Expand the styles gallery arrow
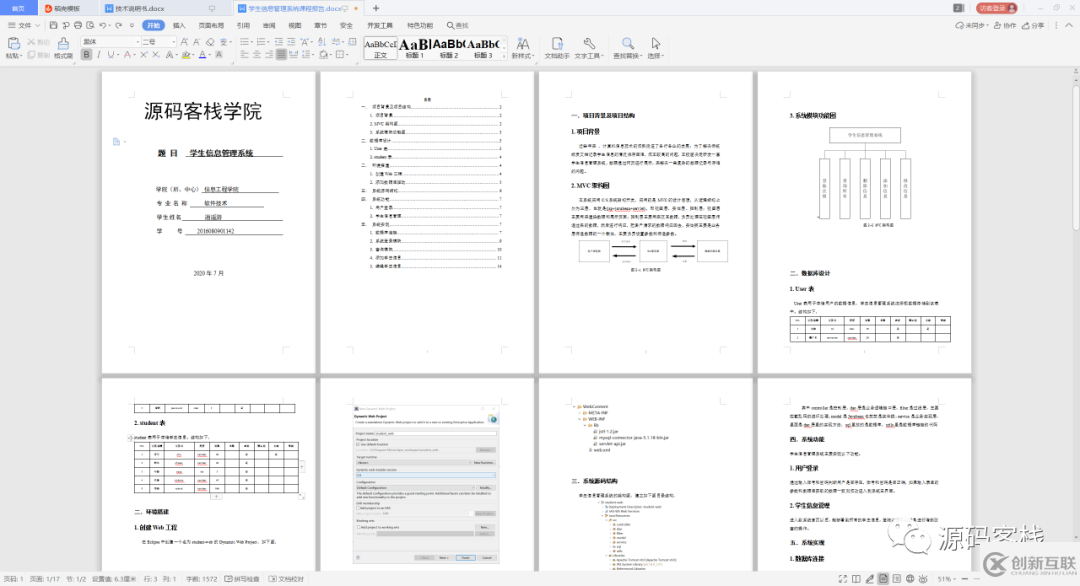The width and height of the screenshot is (1080, 586). tap(503, 55)
